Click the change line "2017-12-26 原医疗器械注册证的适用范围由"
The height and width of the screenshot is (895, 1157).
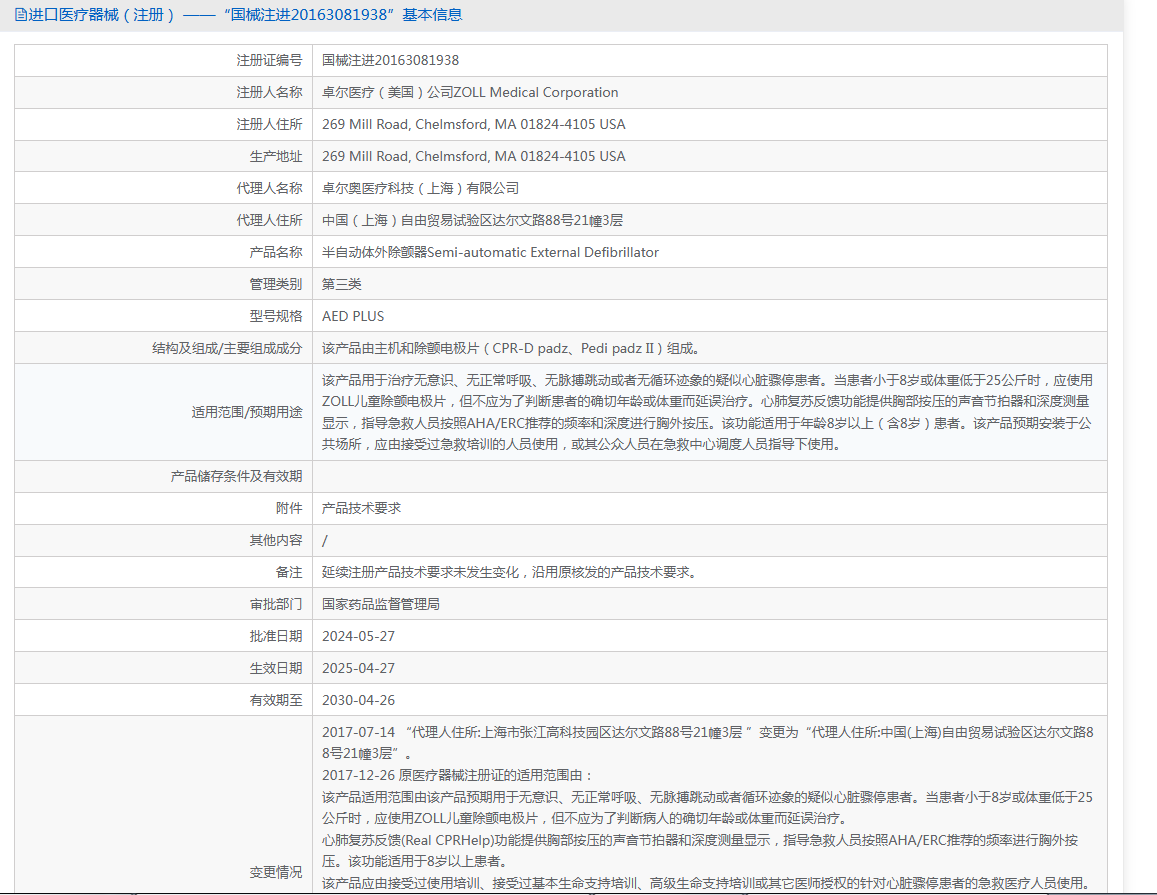457,775
